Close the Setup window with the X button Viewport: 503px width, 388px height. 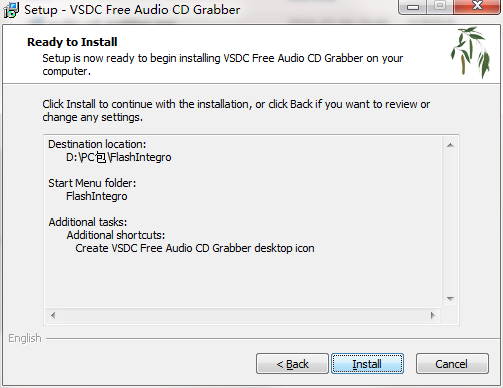coord(477,6)
